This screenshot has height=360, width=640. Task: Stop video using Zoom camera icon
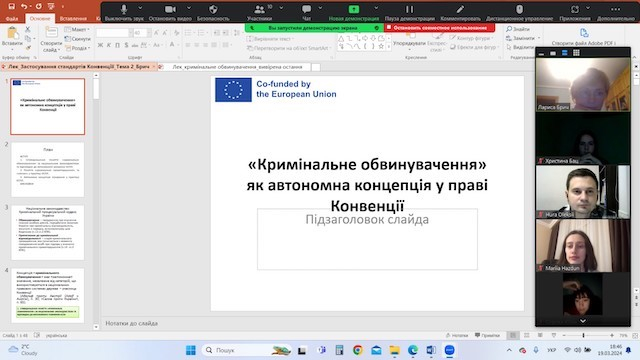point(170,9)
